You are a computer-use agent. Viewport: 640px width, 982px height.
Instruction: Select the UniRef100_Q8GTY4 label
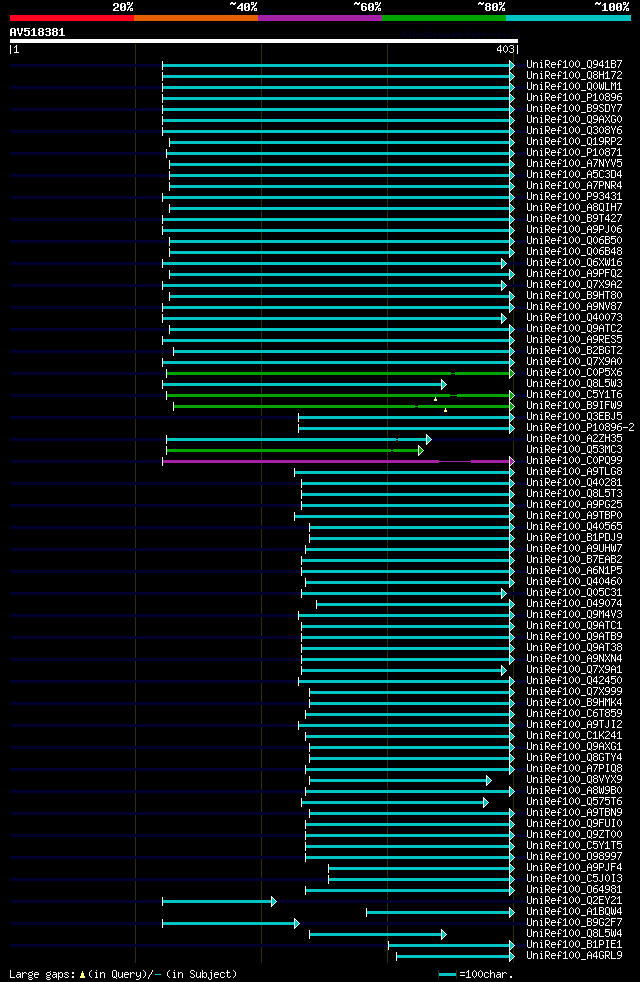(x=574, y=758)
